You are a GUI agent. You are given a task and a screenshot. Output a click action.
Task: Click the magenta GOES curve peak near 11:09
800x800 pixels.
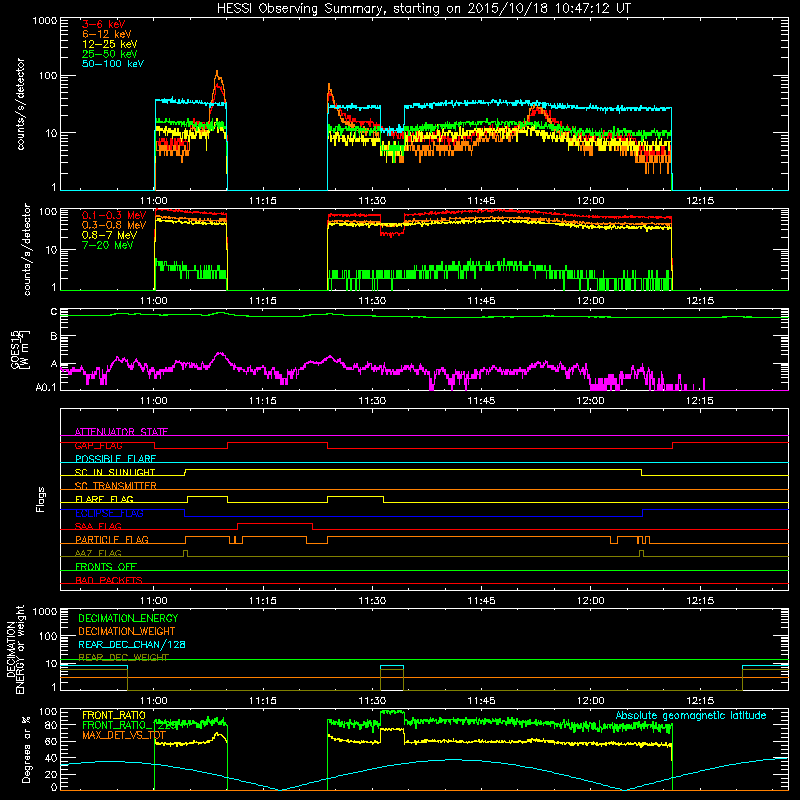tap(220, 353)
